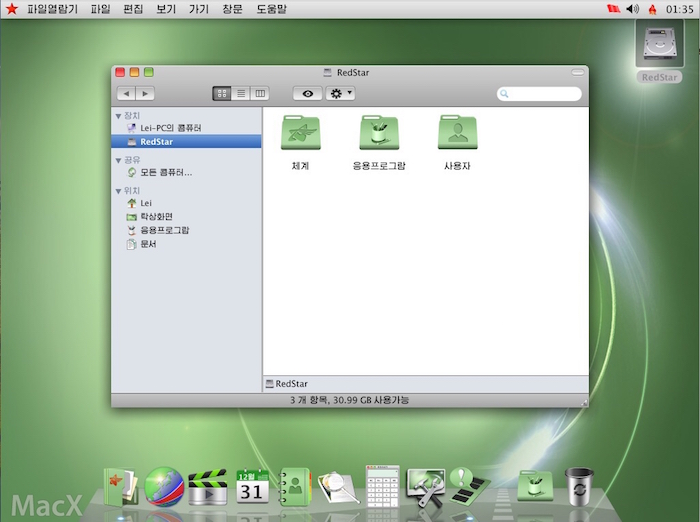Viewport: 700px width, 522px height.
Task: Open the 사용자 users folder
Action: tap(458, 133)
